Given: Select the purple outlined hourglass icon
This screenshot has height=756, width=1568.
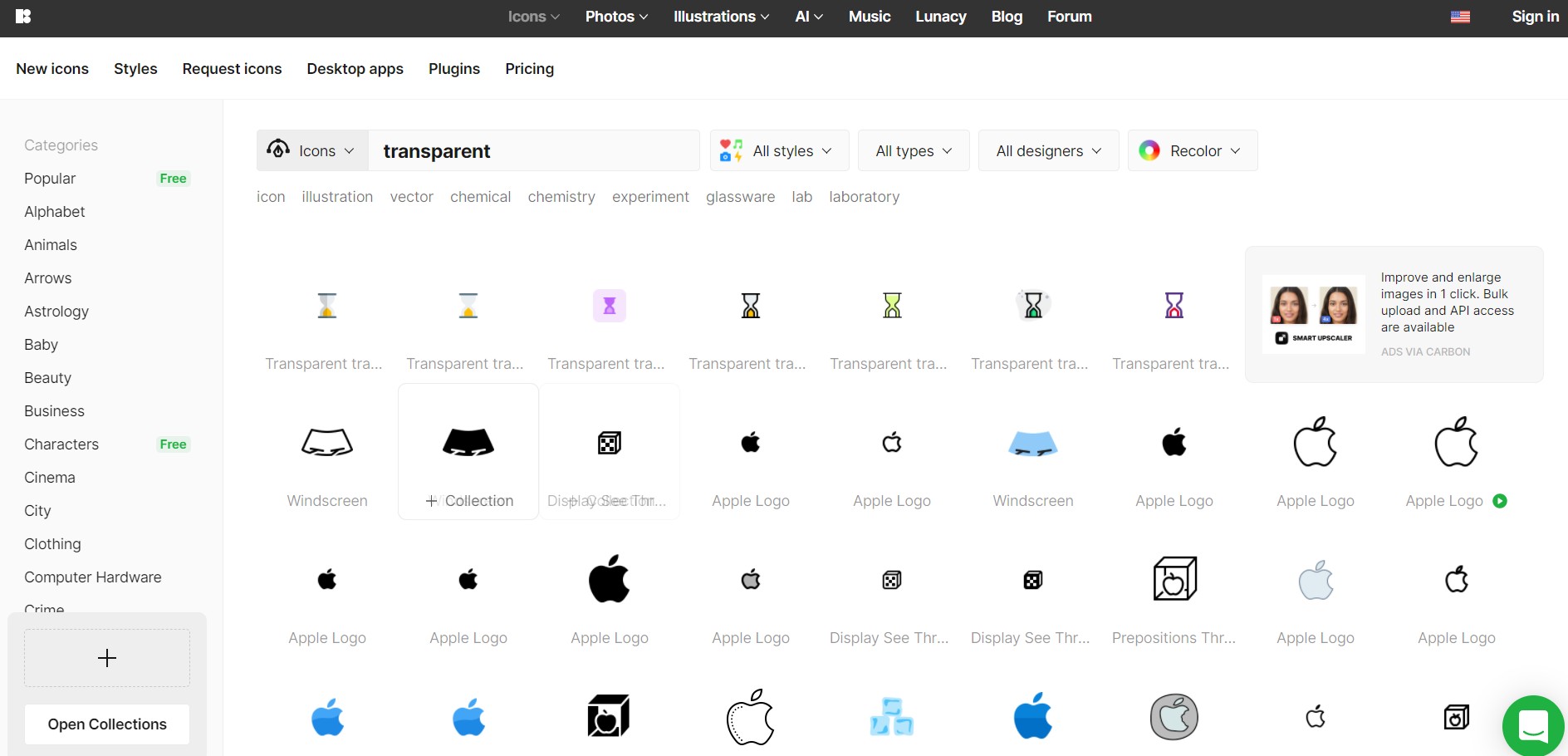Looking at the screenshot, I should (x=1174, y=306).
